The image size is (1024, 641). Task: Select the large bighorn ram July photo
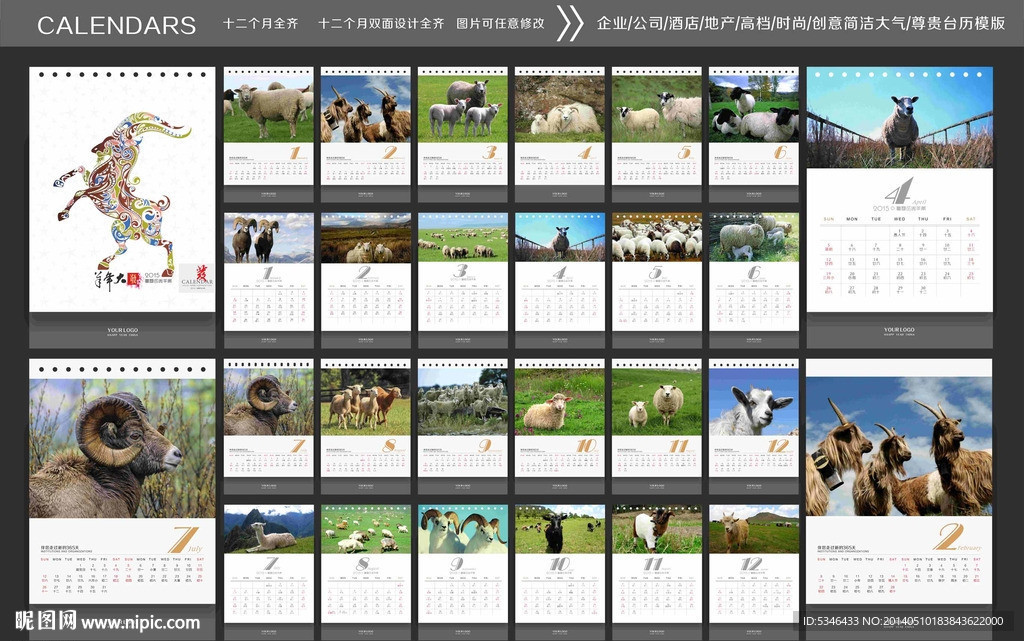[122, 438]
